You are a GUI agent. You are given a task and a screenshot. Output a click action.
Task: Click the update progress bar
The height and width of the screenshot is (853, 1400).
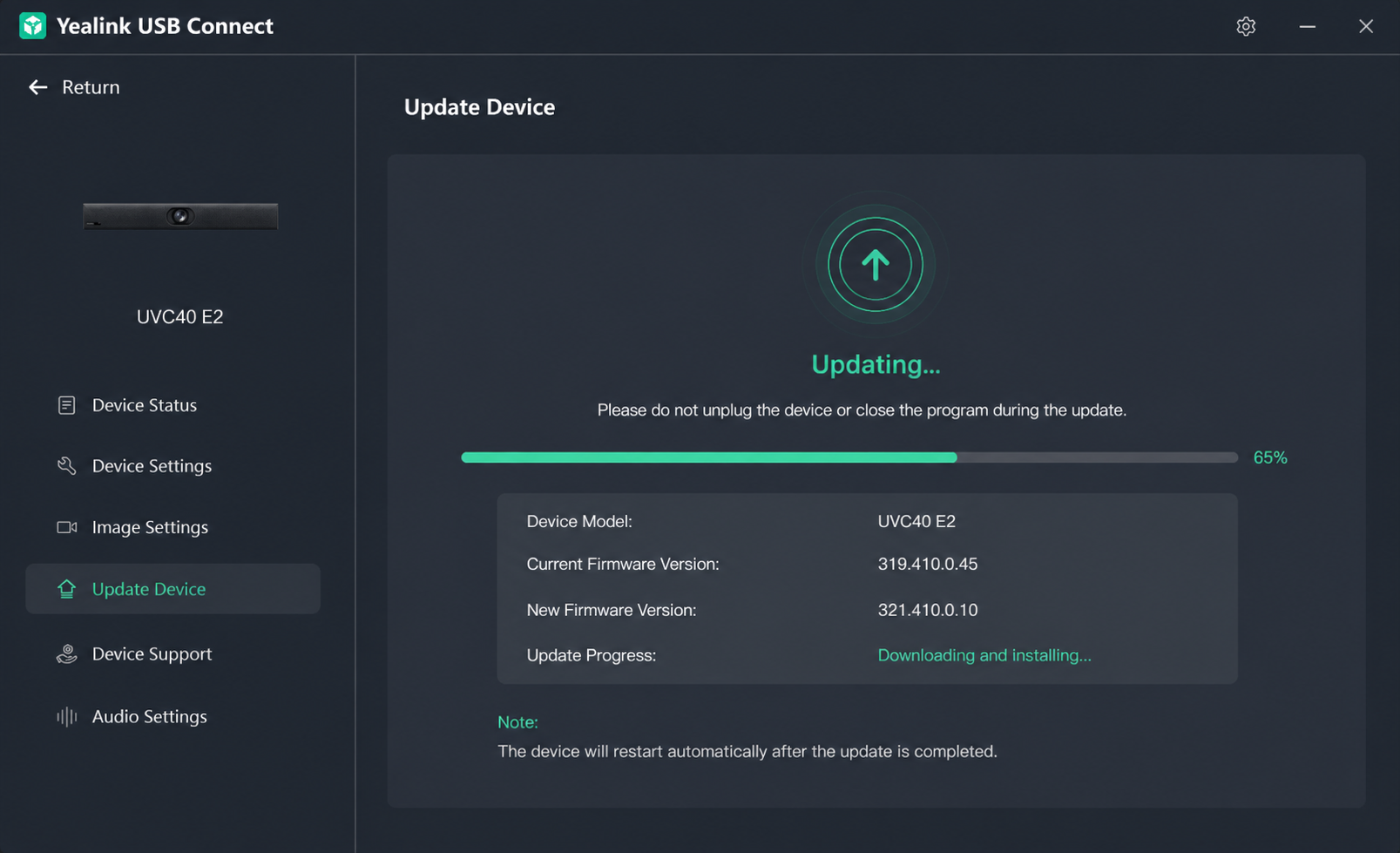tap(849, 457)
